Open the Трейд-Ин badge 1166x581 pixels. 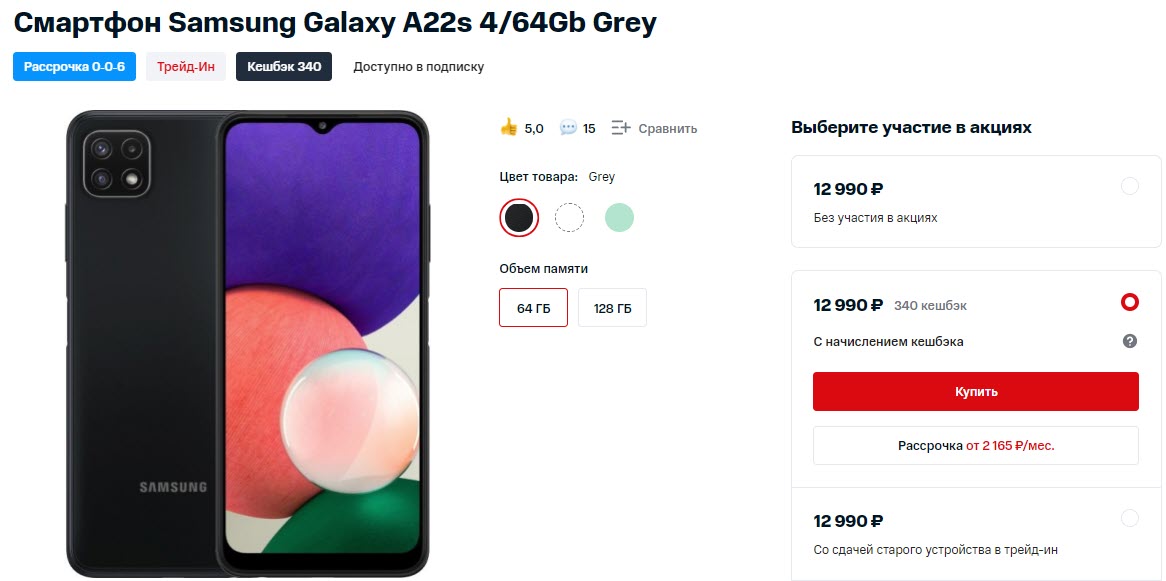point(185,66)
